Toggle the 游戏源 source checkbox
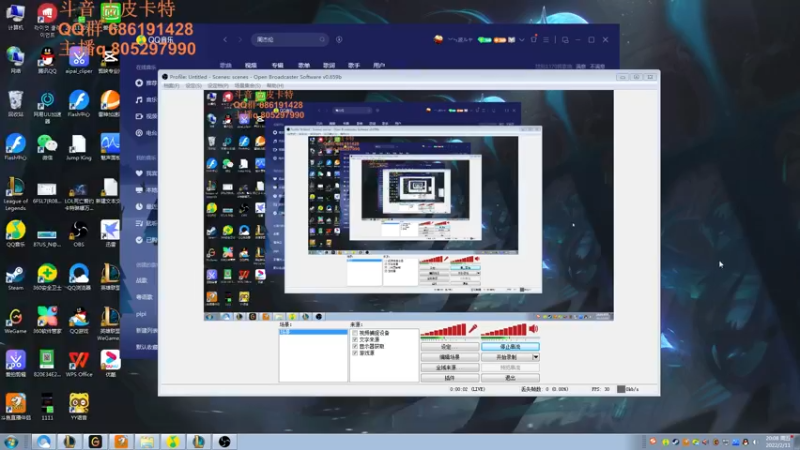This screenshot has width=800, height=450. tap(355, 353)
